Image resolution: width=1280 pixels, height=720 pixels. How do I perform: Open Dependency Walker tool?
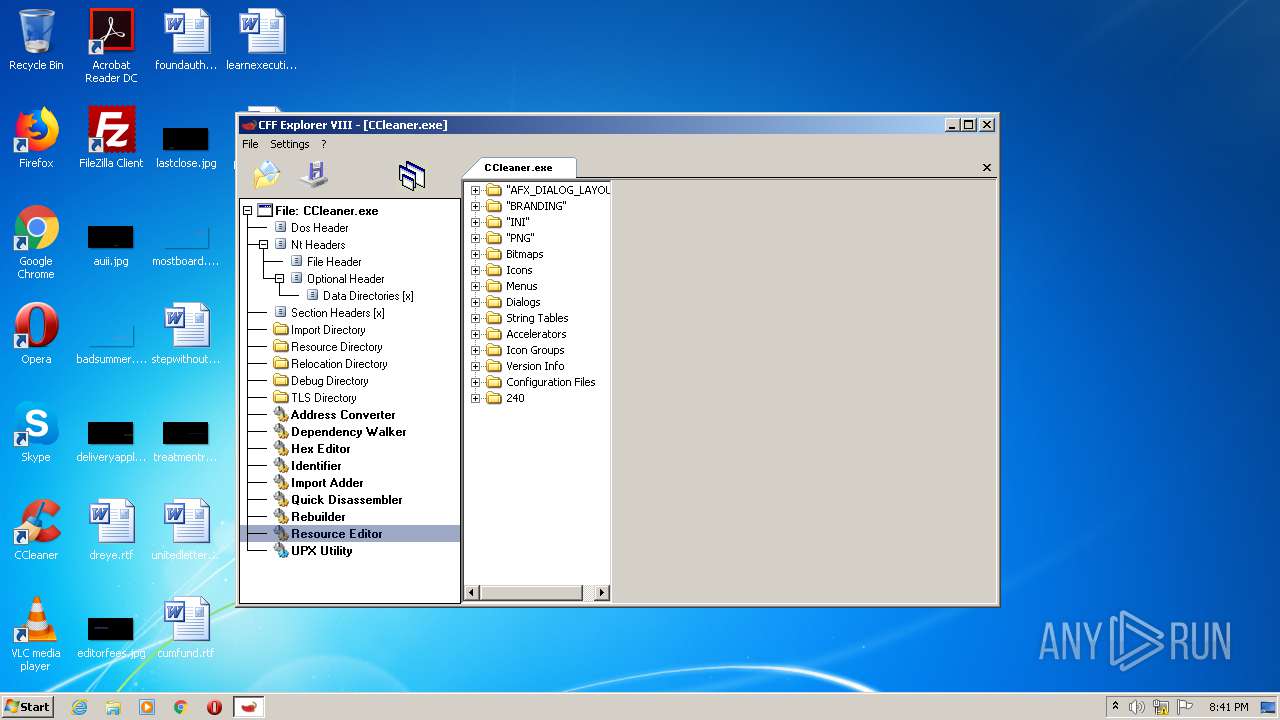tap(348, 432)
